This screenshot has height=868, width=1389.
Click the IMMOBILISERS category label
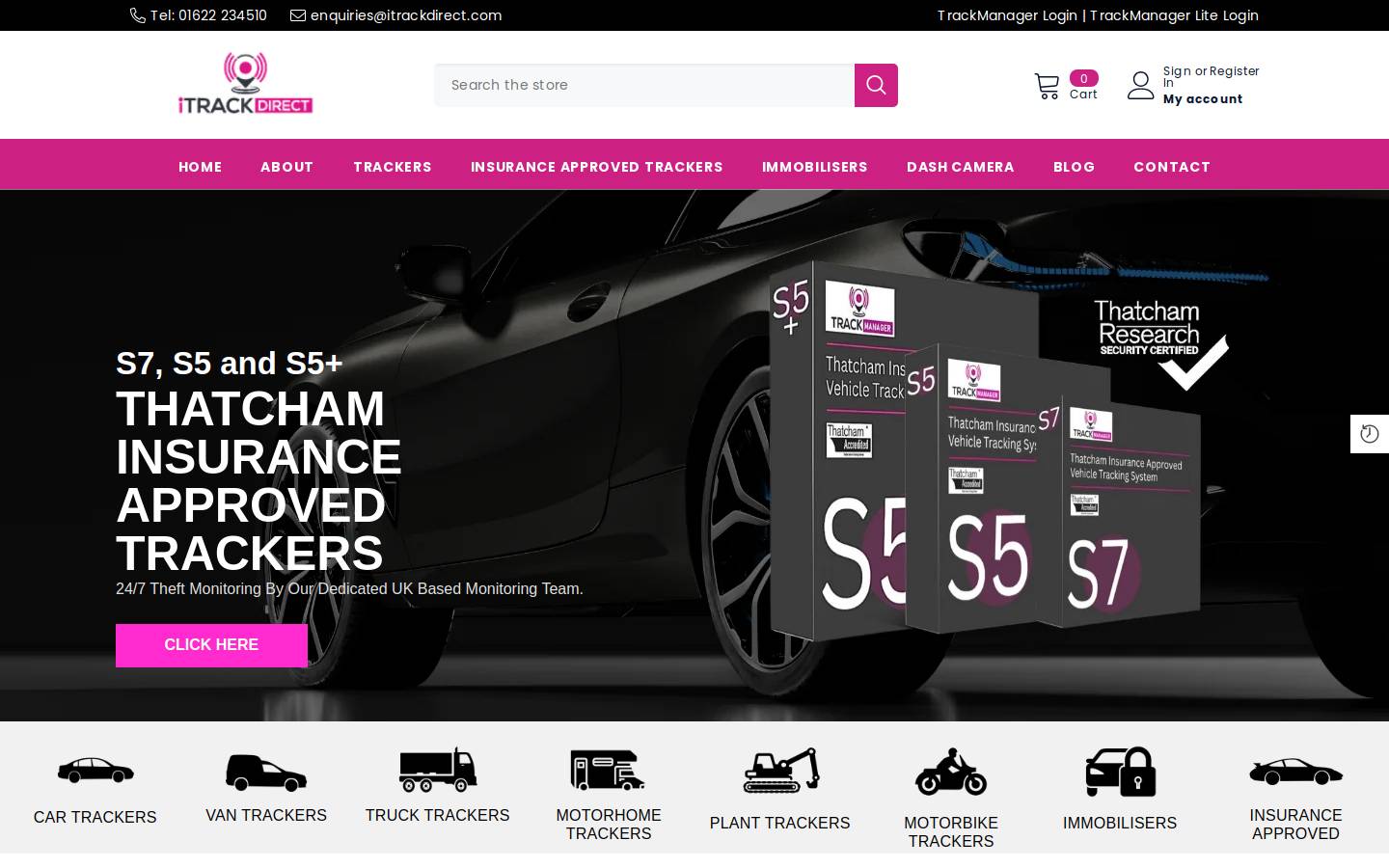(x=1120, y=823)
